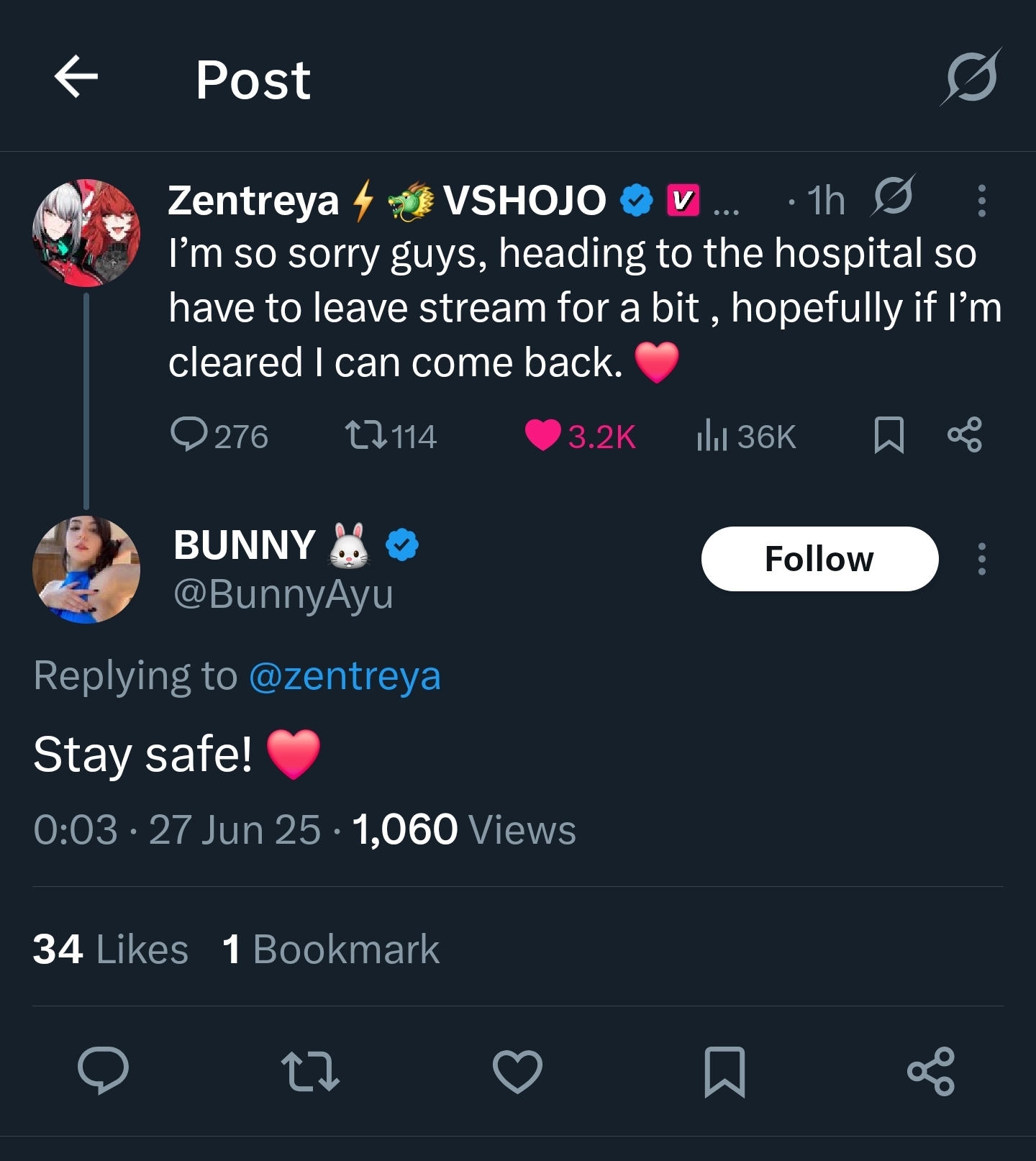Open the @zentreya mention link
This screenshot has width=1036, height=1161.
pyautogui.click(x=345, y=676)
